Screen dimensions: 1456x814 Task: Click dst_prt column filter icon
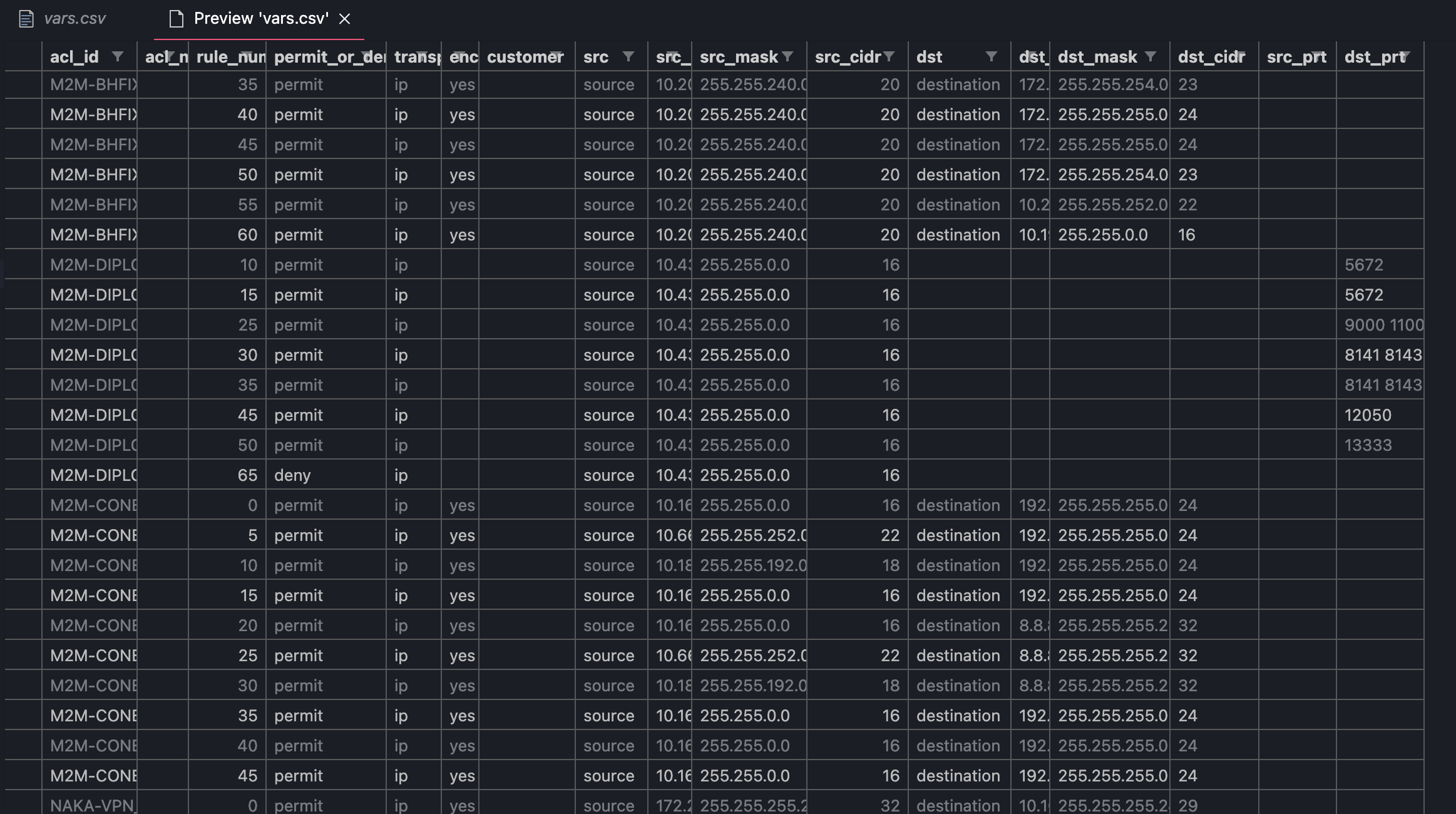1405,57
